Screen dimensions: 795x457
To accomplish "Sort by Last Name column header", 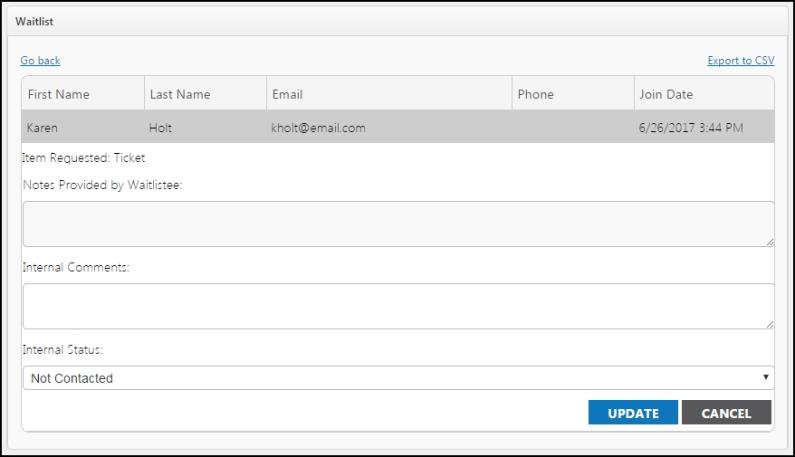I will click(x=180, y=94).
